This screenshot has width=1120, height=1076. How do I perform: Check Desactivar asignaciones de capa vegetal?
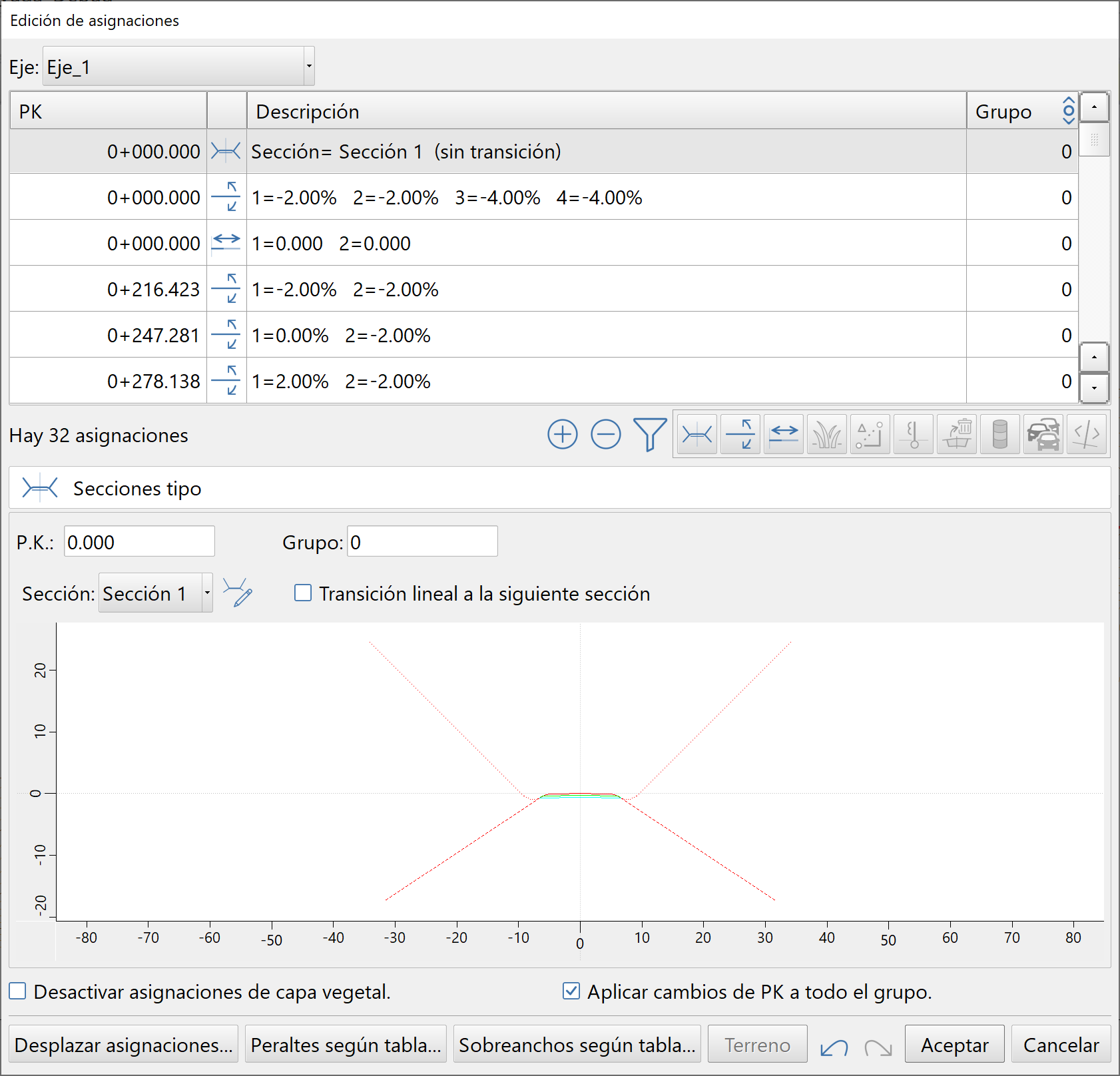[18, 991]
